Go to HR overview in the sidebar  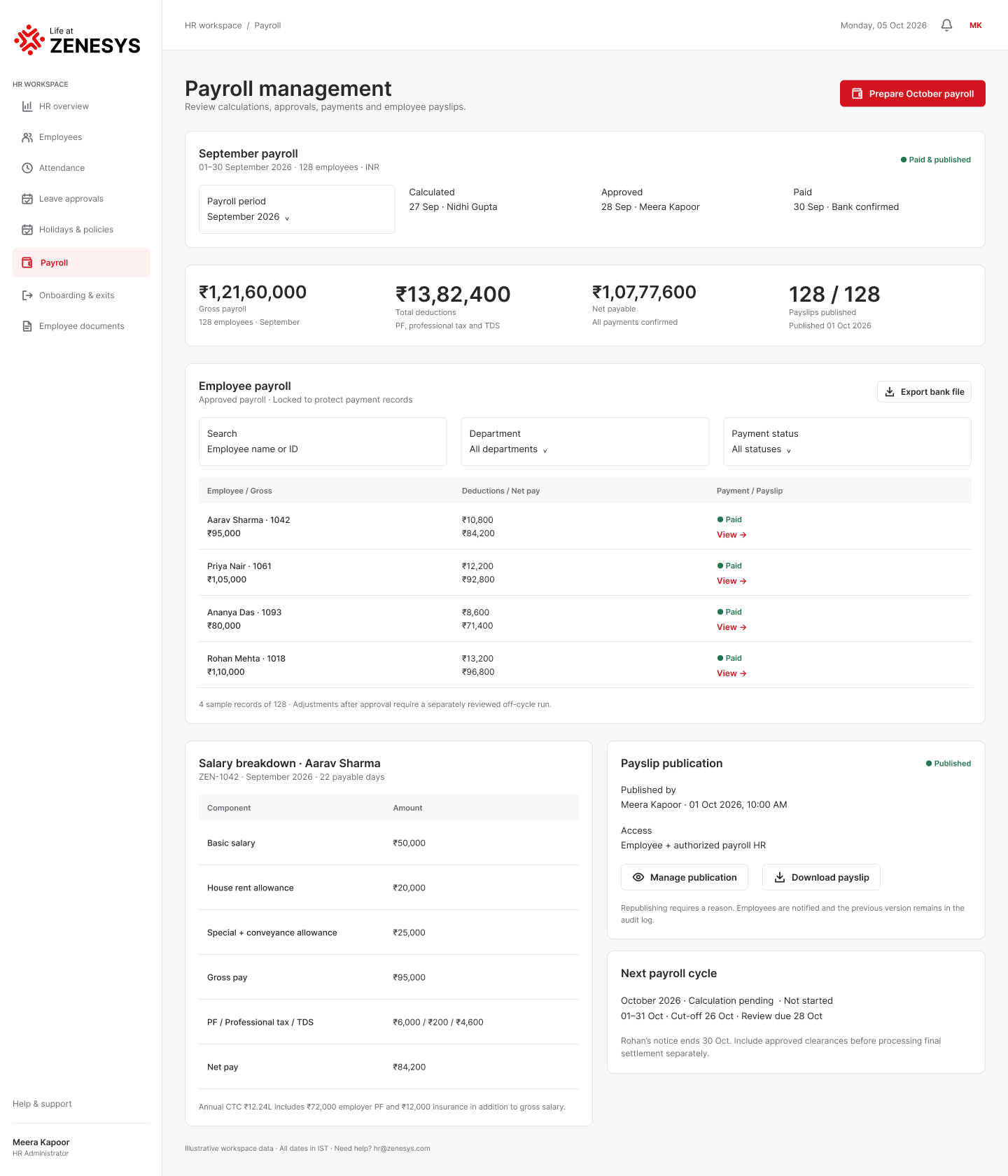pyautogui.click(x=81, y=106)
